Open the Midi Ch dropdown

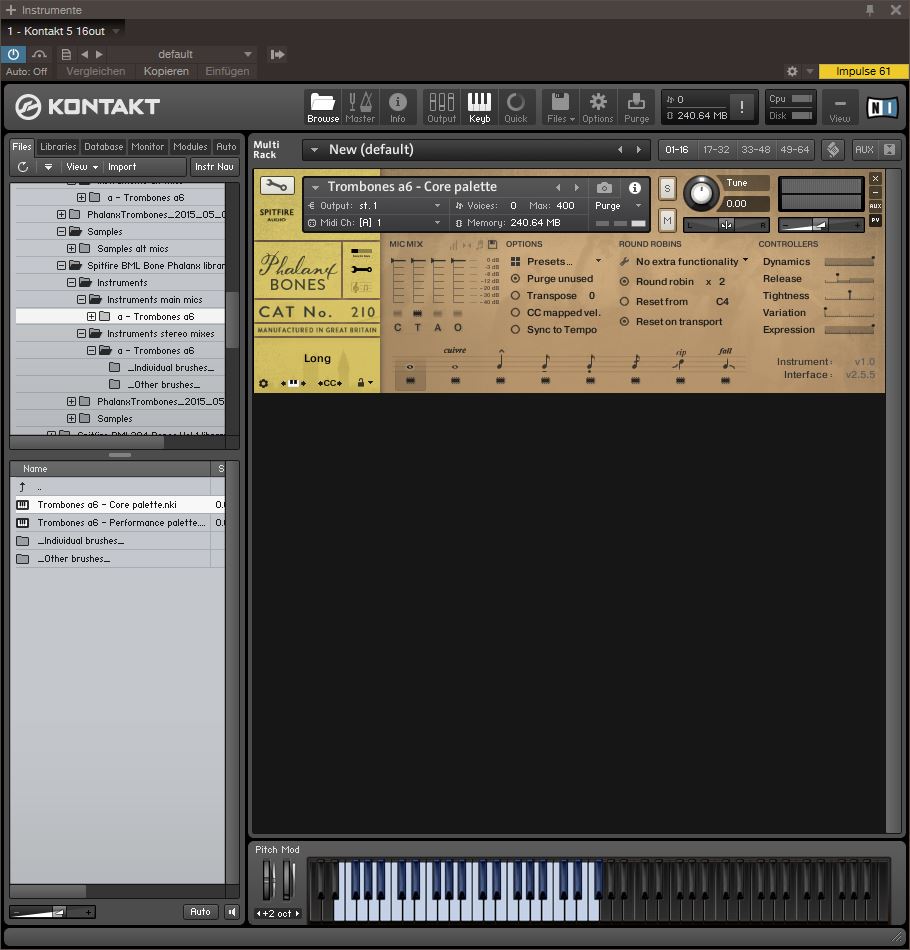pos(437,223)
